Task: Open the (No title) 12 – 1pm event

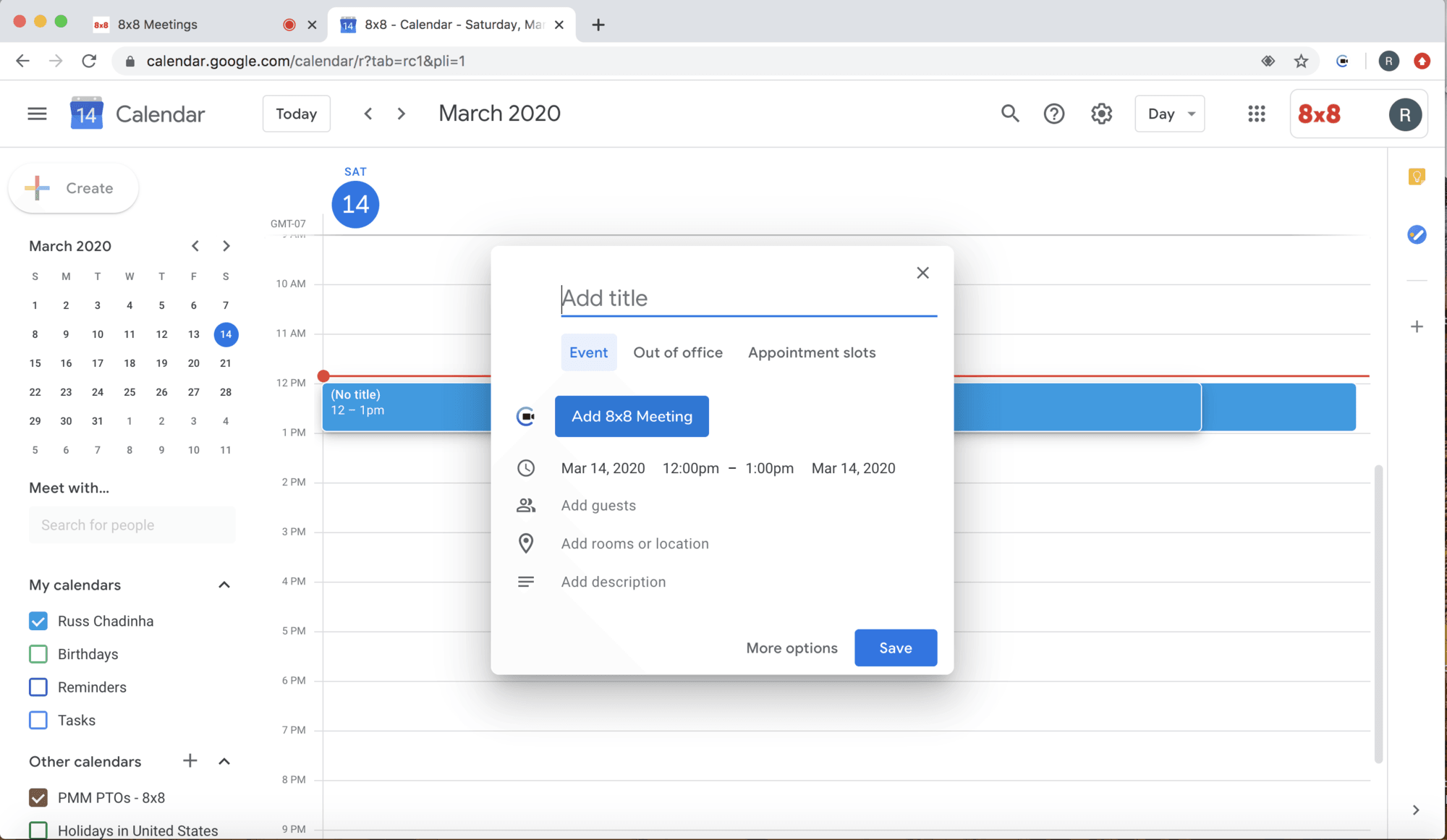Action: click(406, 407)
